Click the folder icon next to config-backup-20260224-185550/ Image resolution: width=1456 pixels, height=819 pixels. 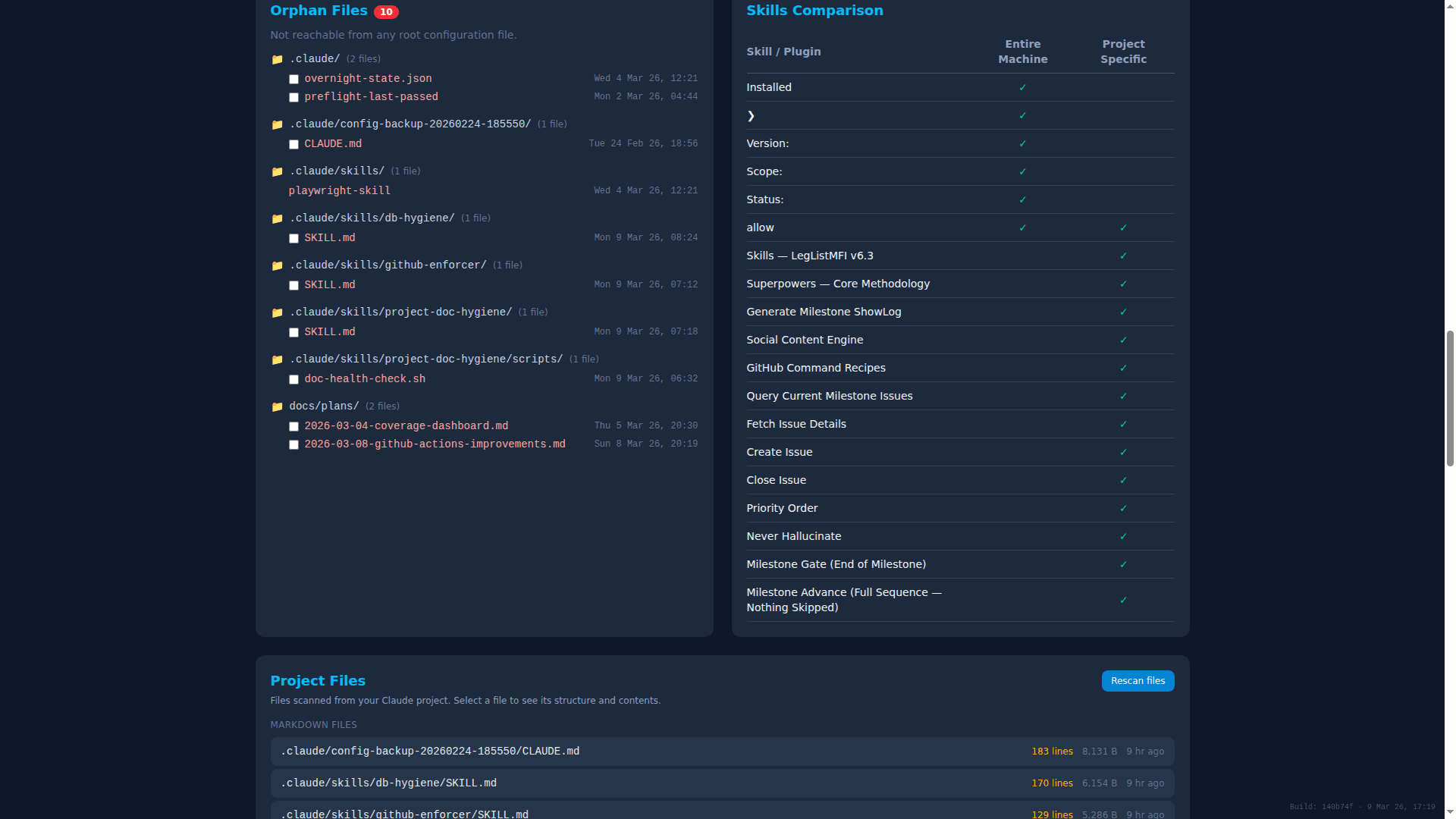(278, 124)
